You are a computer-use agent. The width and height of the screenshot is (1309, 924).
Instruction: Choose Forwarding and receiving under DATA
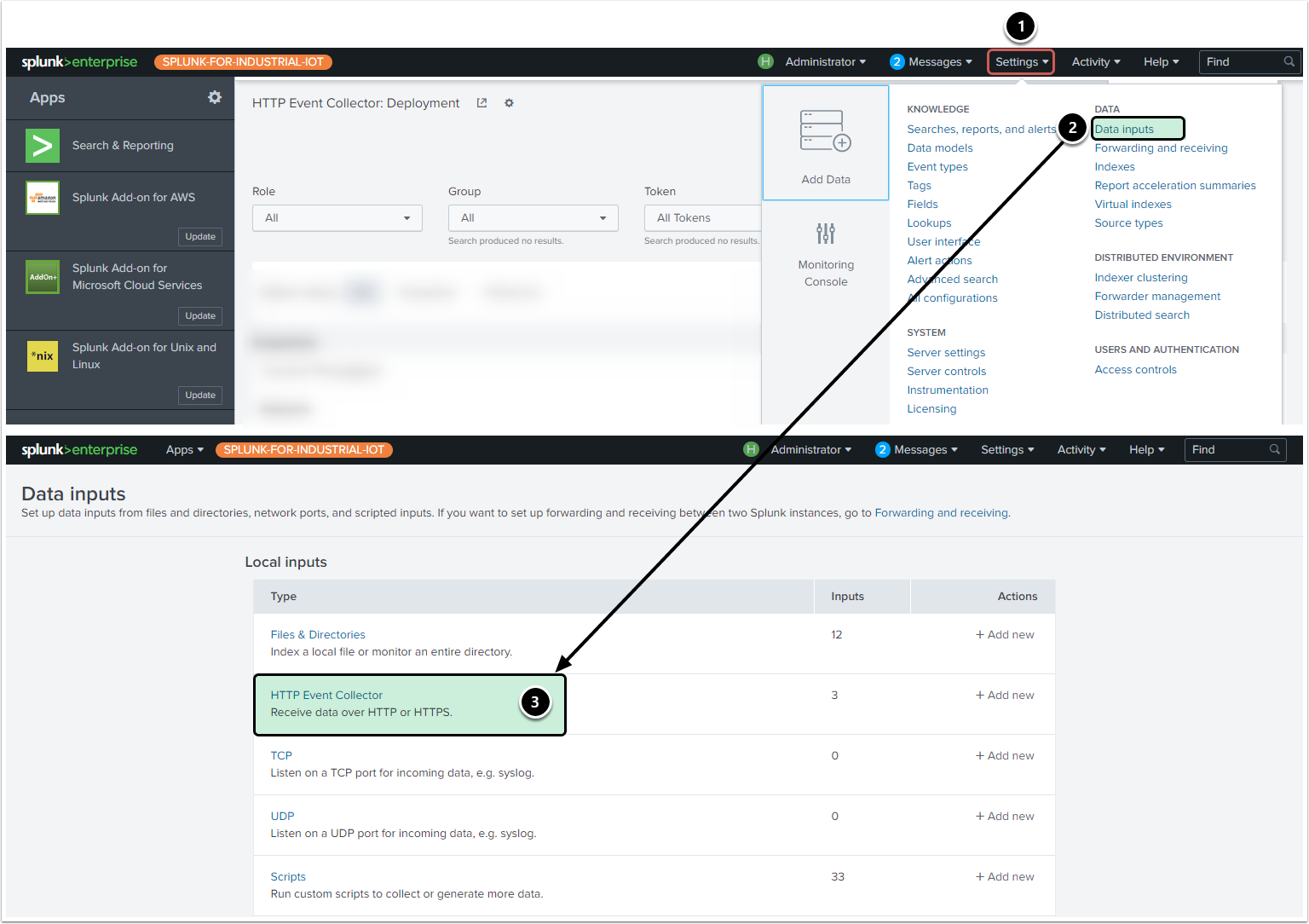click(x=1161, y=148)
